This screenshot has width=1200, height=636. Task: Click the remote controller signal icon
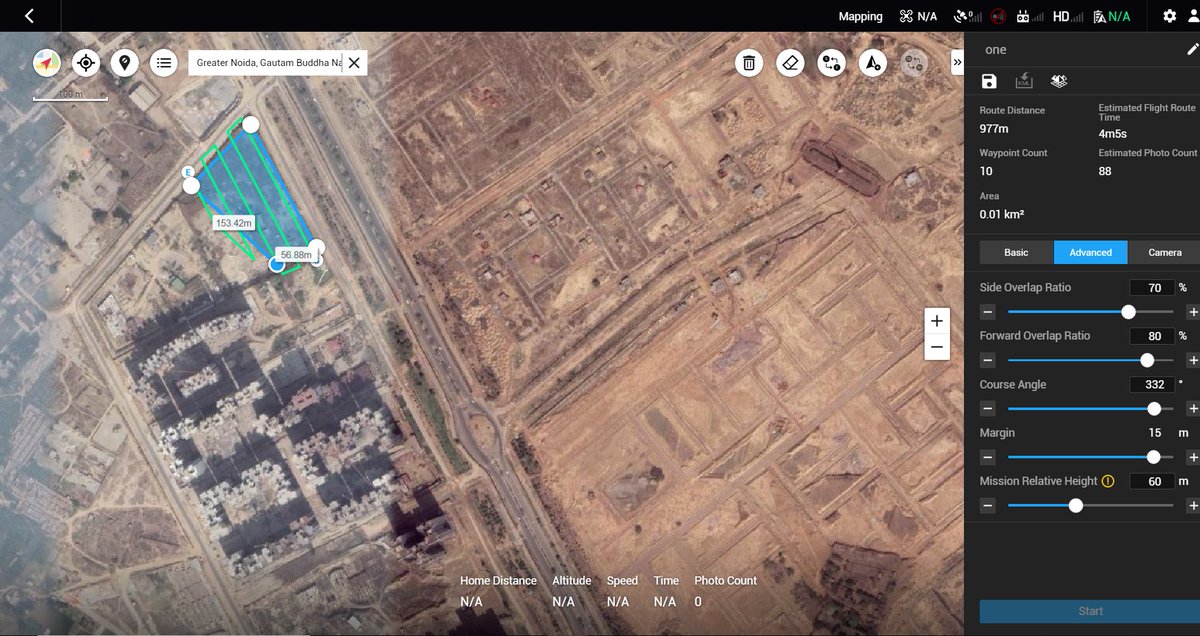coord(1029,16)
